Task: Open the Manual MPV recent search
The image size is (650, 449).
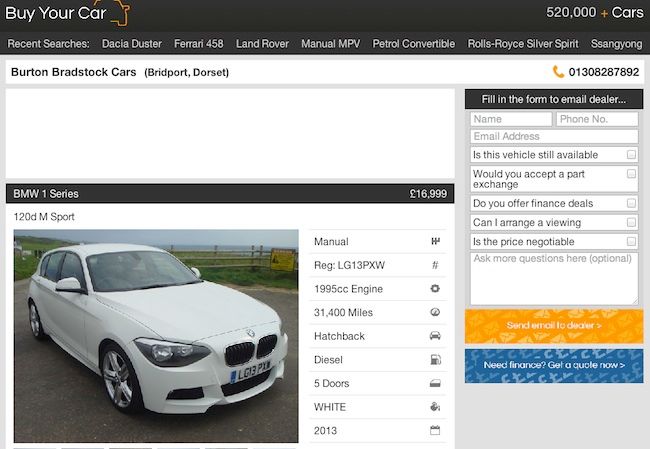Action: tap(331, 44)
